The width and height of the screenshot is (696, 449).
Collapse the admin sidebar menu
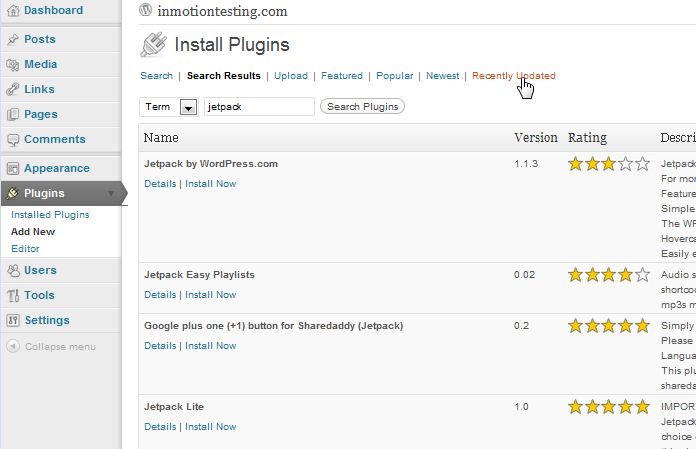tap(12, 346)
